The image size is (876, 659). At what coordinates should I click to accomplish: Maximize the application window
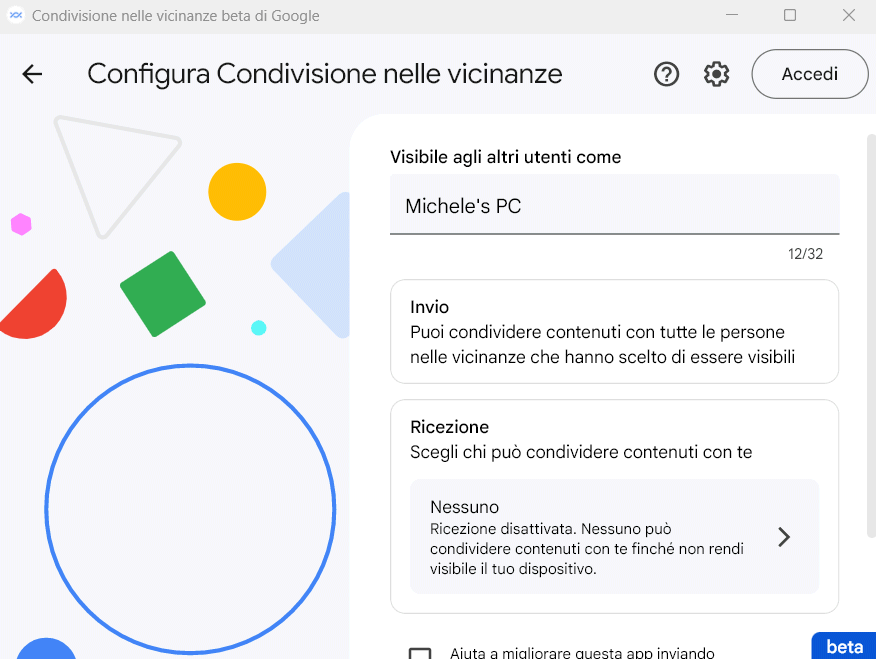tap(790, 15)
